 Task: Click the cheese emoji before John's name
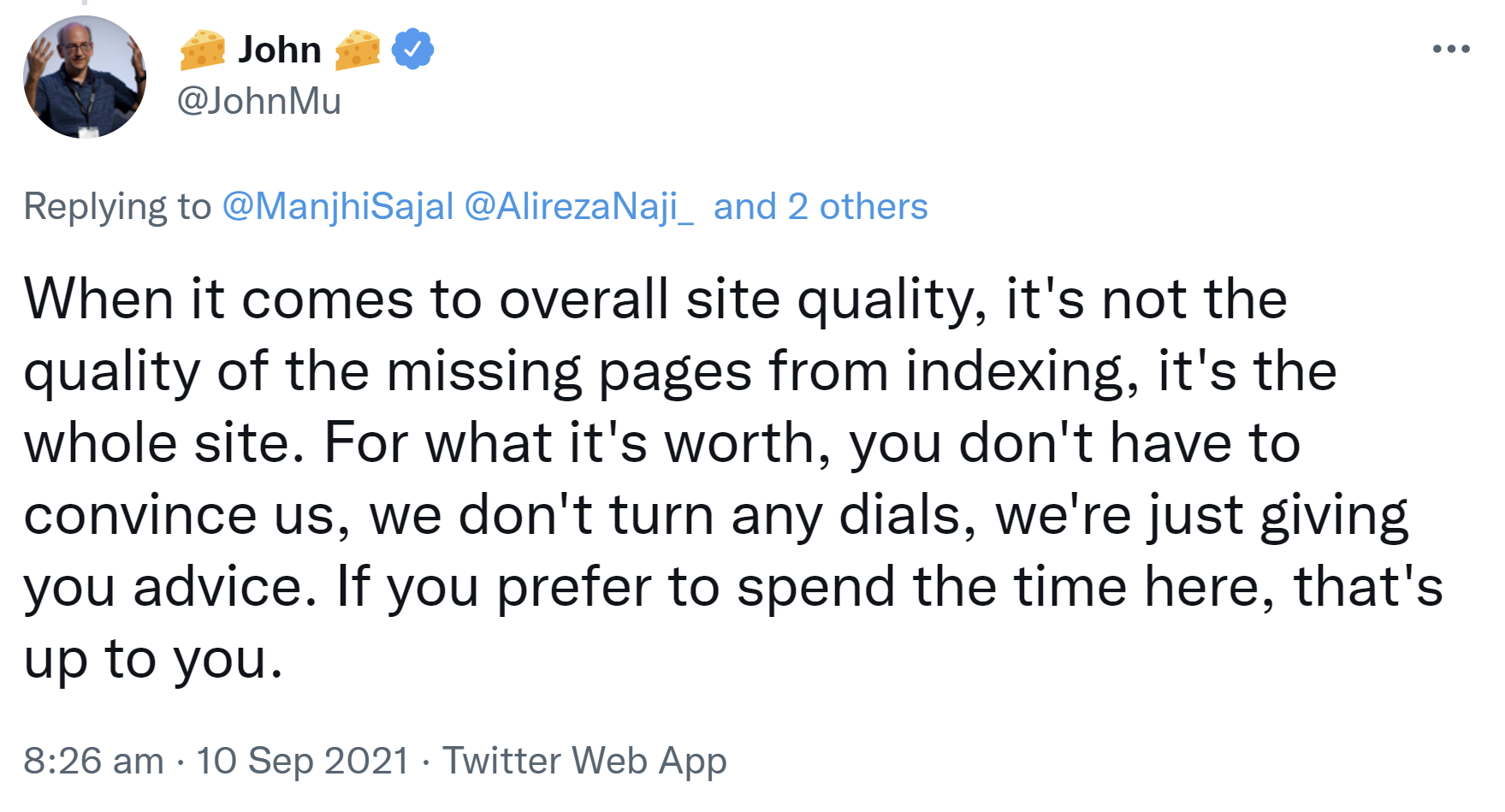(x=204, y=49)
